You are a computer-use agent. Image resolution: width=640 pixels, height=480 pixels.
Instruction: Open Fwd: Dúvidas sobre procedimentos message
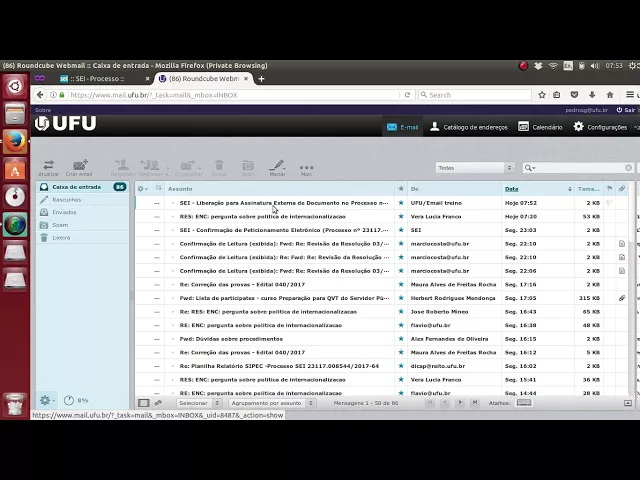click(231, 339)
